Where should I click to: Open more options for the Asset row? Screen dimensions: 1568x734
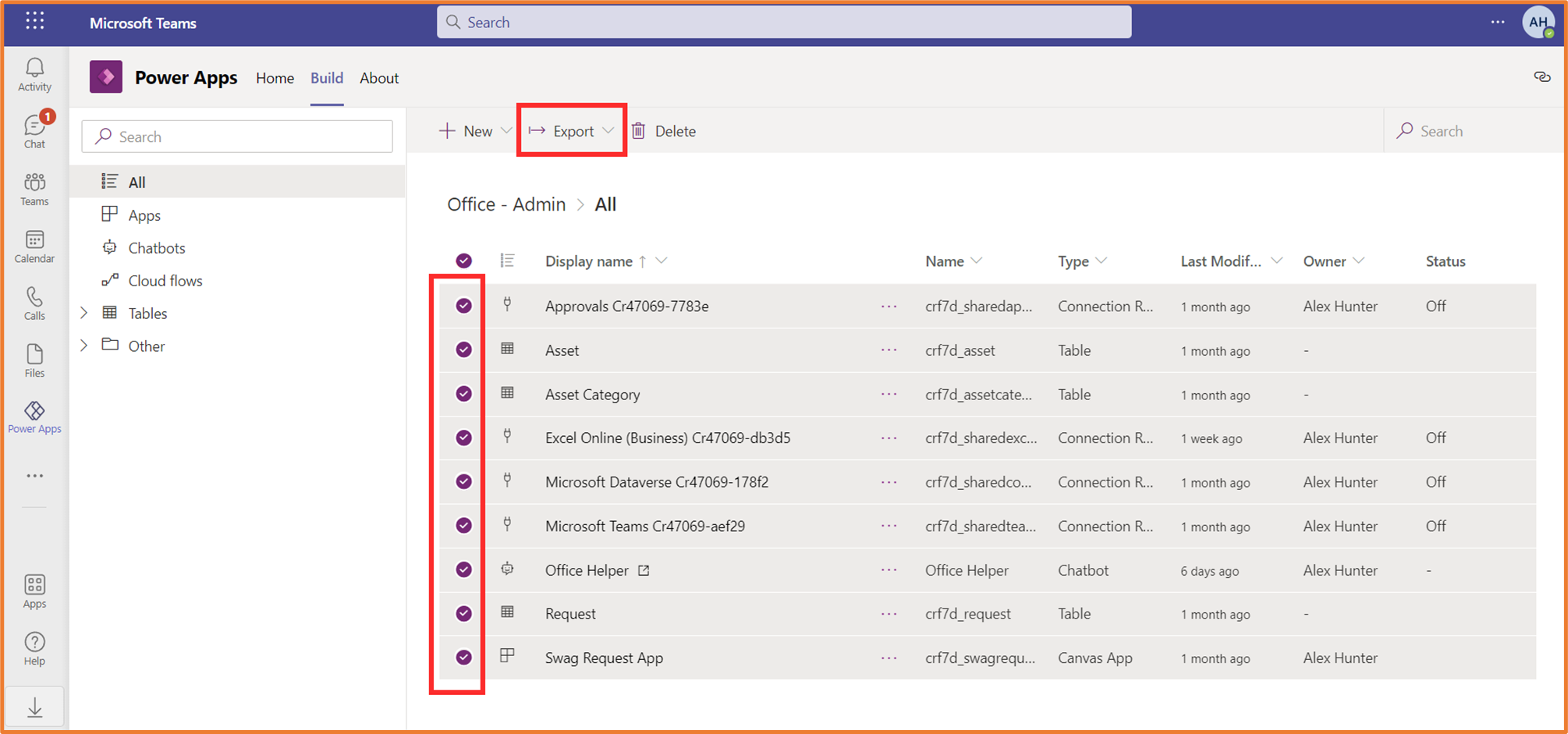(889, 350)
